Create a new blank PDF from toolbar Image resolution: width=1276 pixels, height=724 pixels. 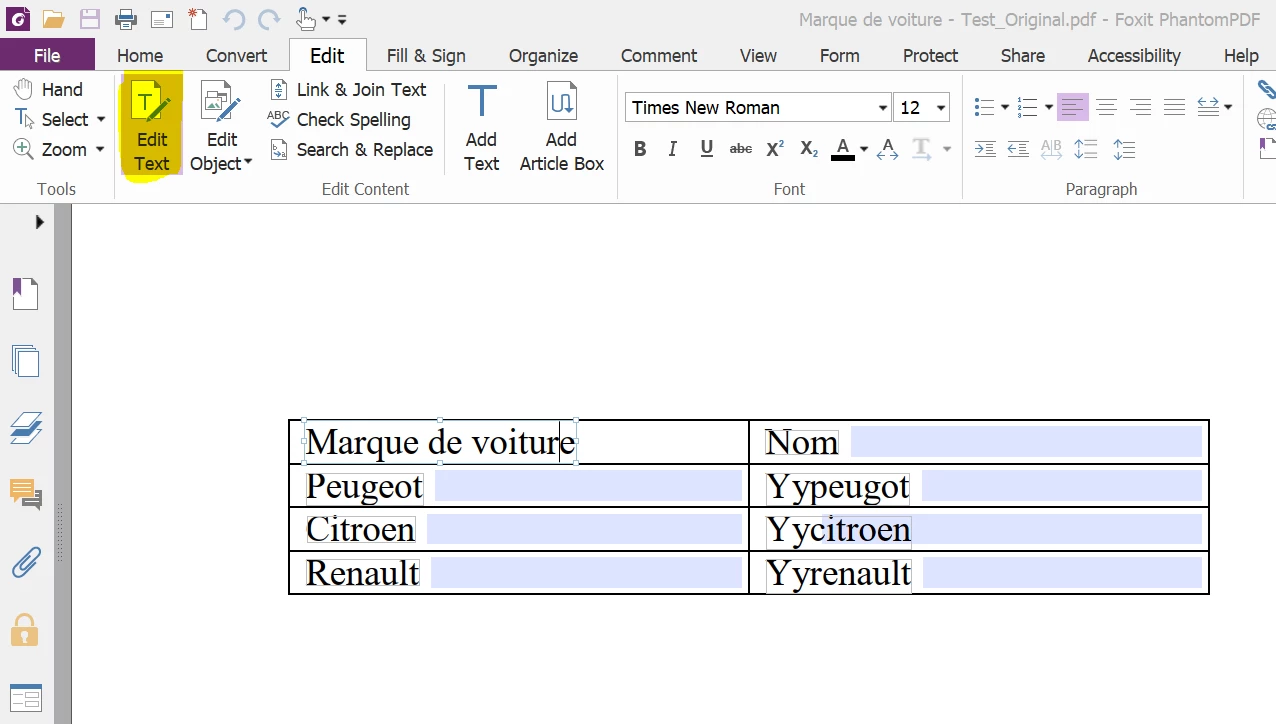[x=198, y=18]
